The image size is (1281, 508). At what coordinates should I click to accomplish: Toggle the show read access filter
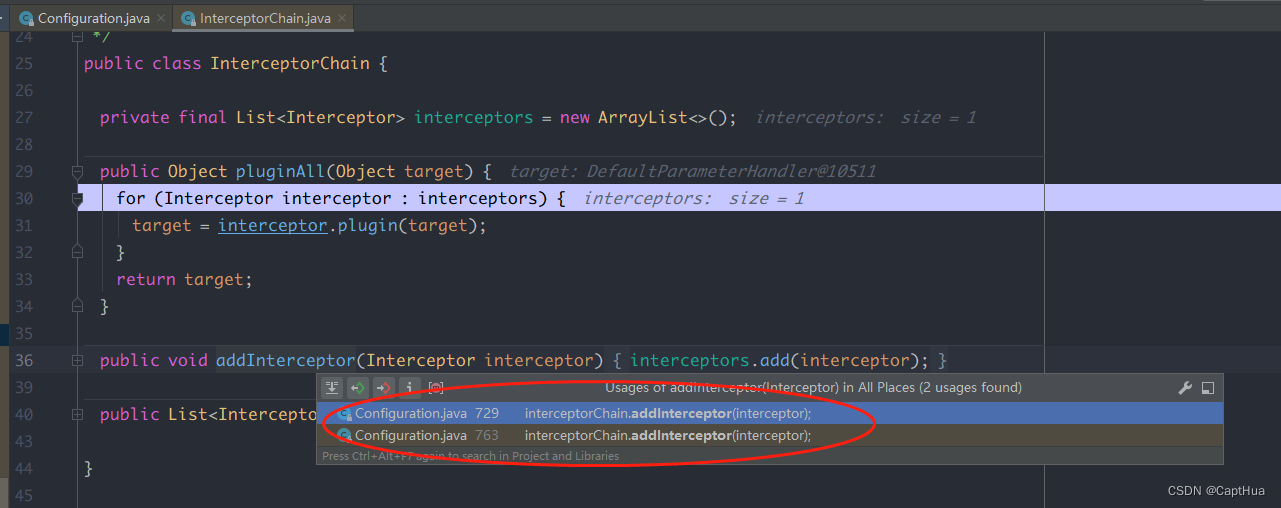[x=358, y=388]
